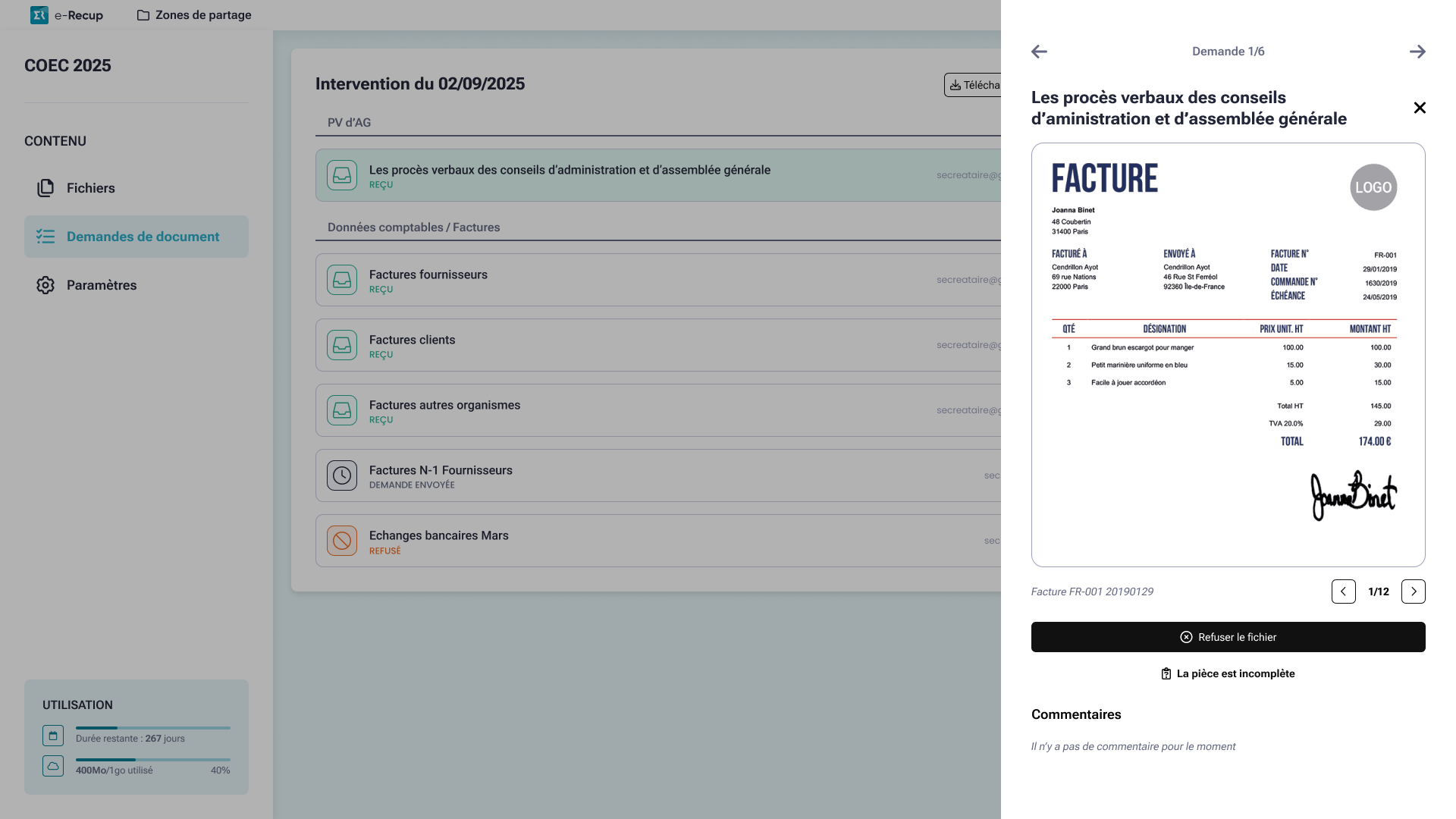This screenshot has height=819, width=1456.
Task: Click refused icon of Echanges bancaires Mars
Action: [342, 541]
